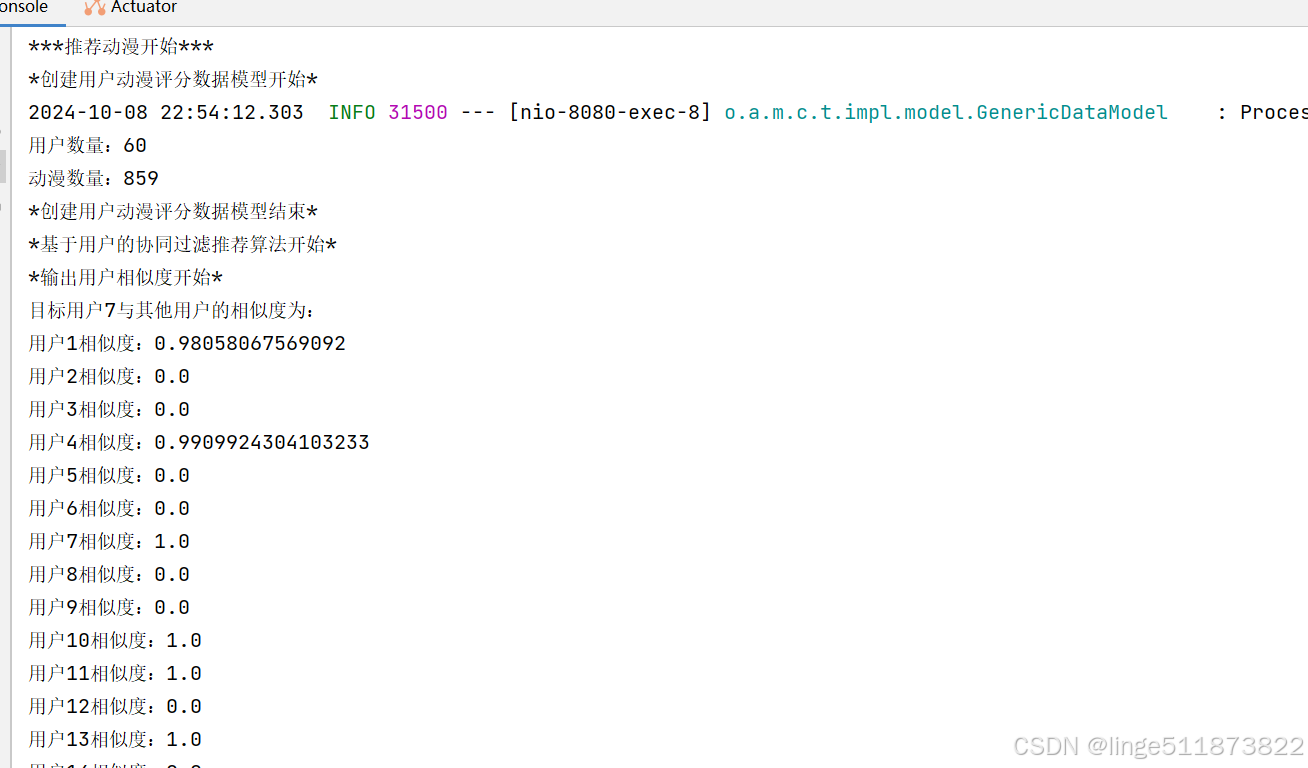Select the line '*创建用户动漫评分数据模型结束*'
The width and height of the screenshot is (1308, 768).
173,212
